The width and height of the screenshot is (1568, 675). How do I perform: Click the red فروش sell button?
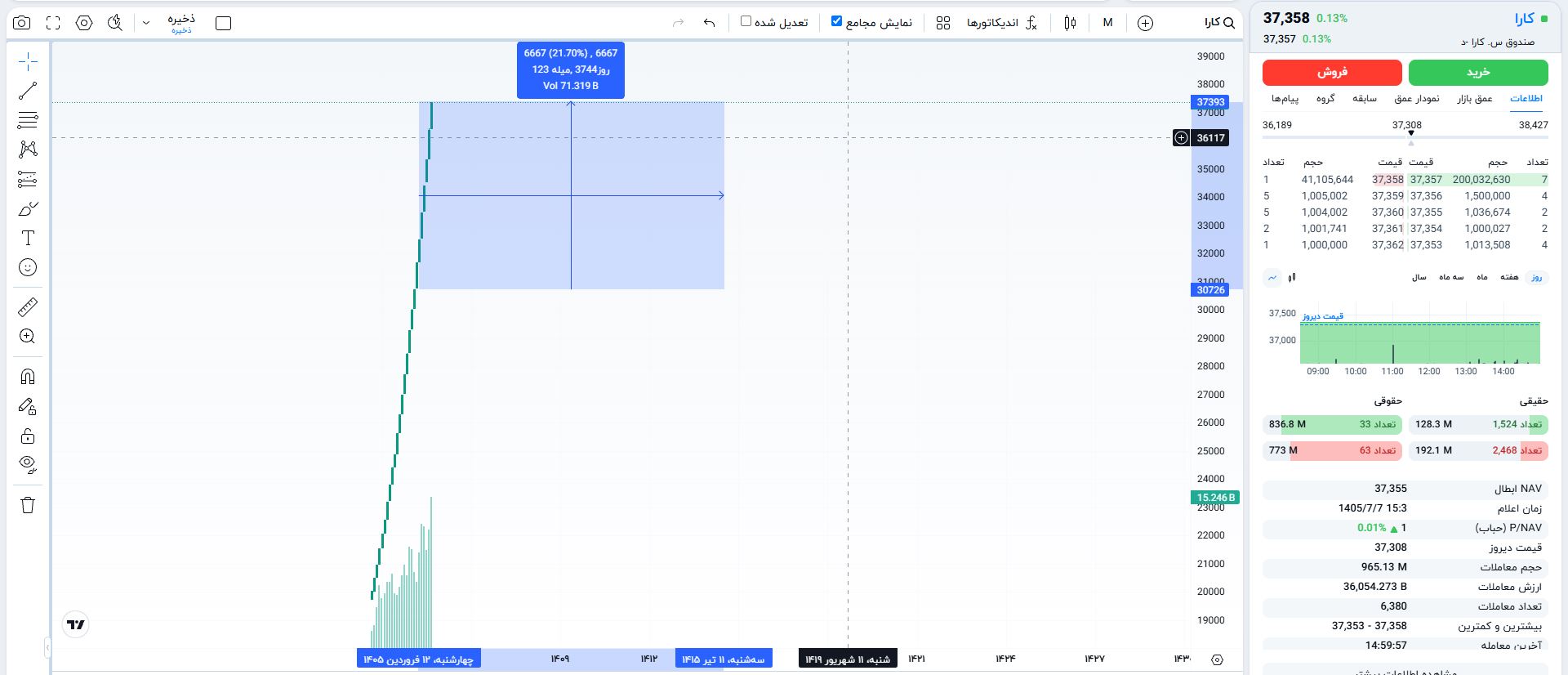[1332, 73]
